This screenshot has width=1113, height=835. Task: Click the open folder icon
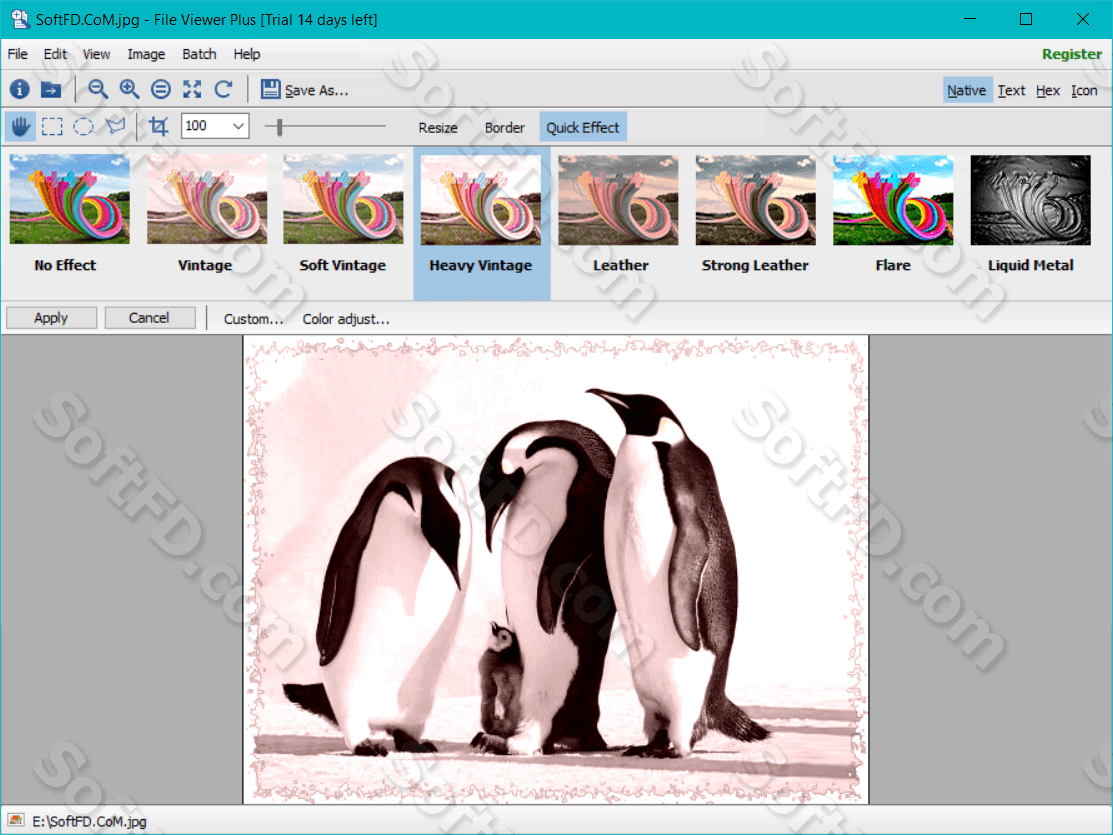click(50, 89)
